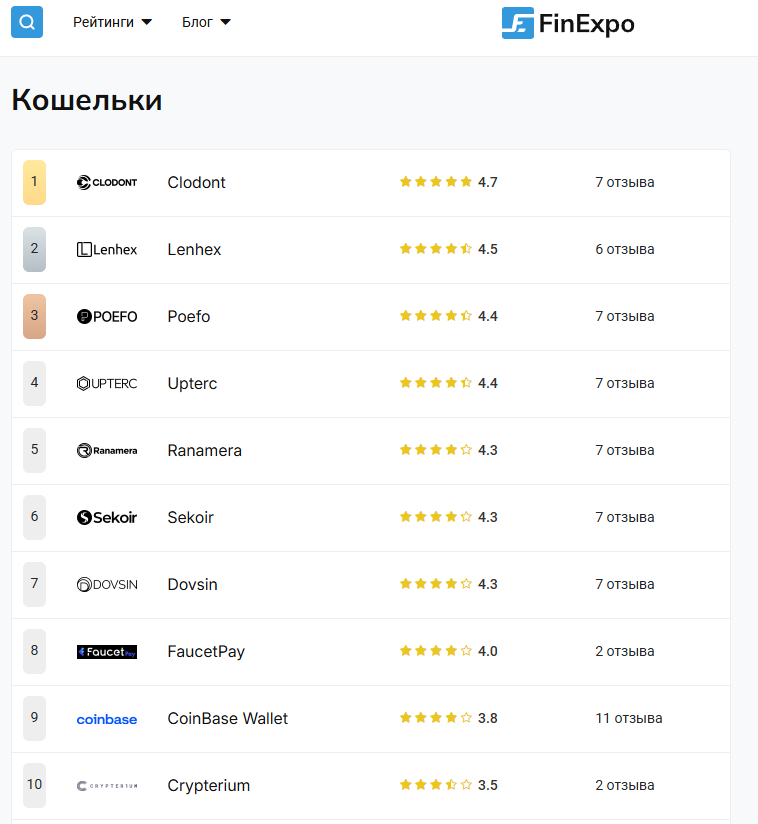Click the coinbase wallet logo
This screenshot has height=824, width=758.
[x=107, y=719]
